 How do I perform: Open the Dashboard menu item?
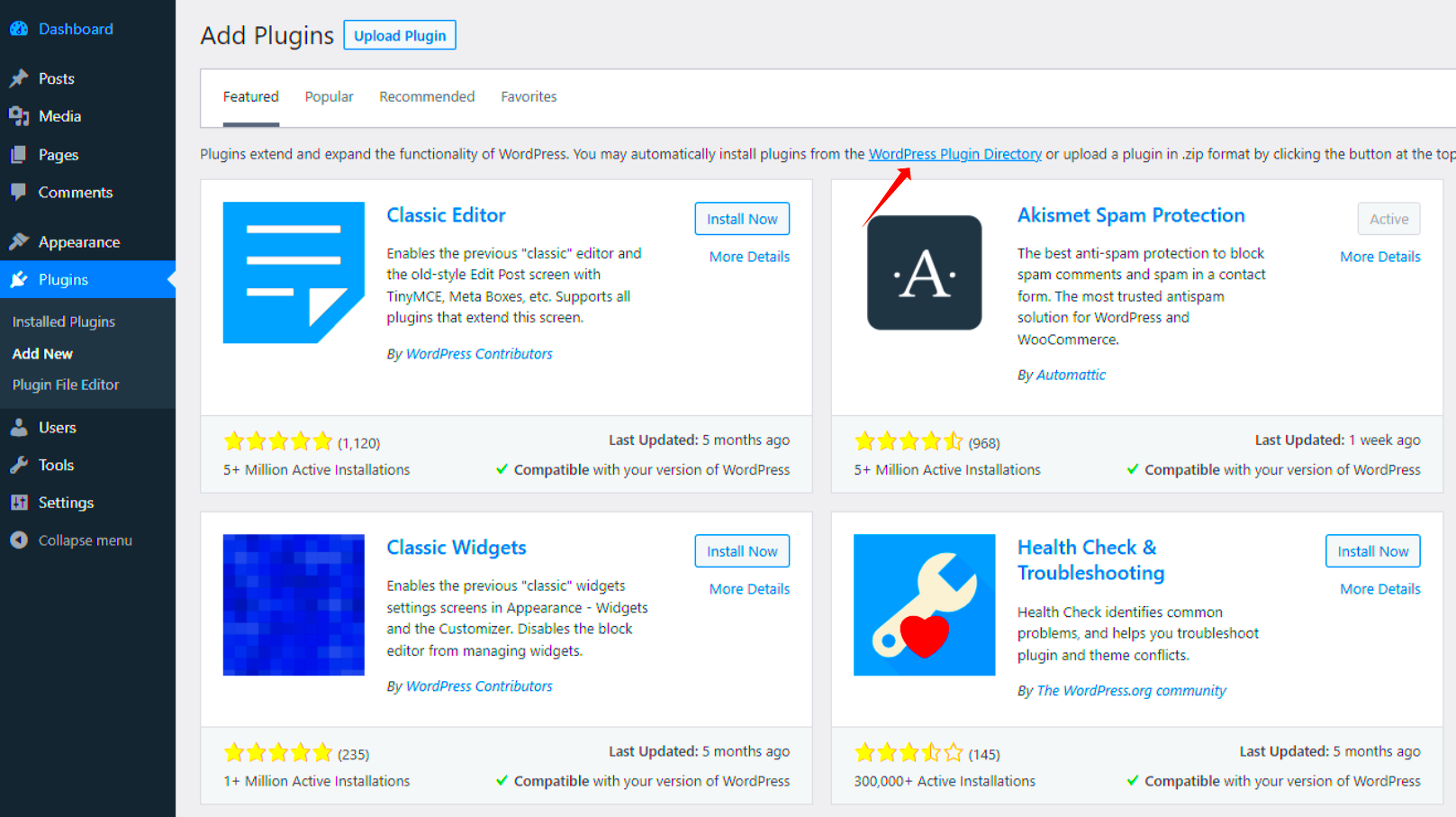(x=76, y=29)
